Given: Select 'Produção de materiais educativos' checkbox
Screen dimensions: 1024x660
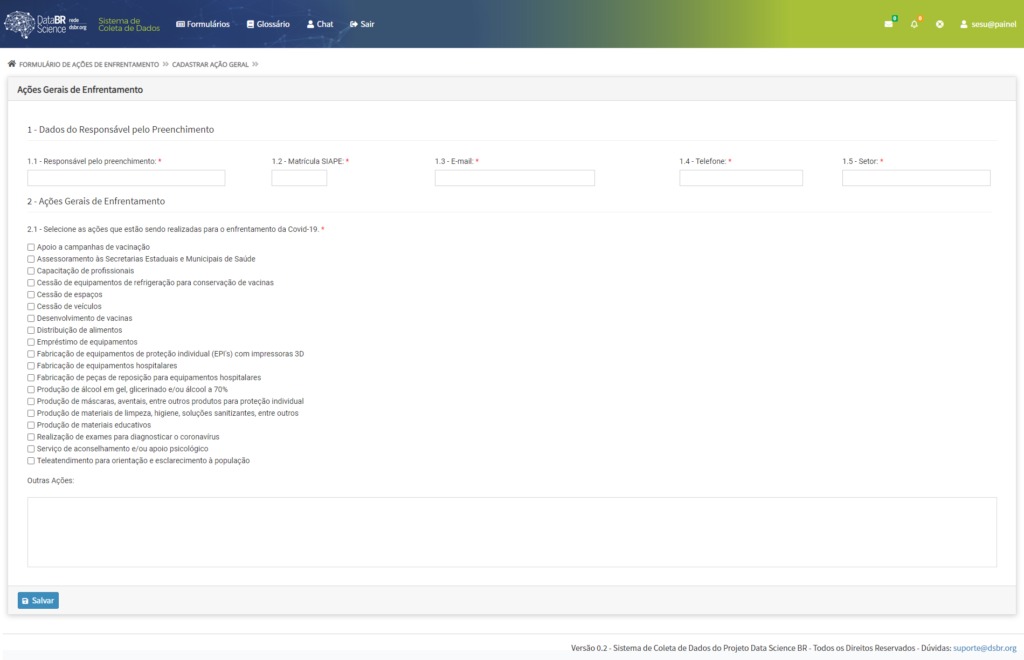Looking at the screenshot, I should 31,425.
